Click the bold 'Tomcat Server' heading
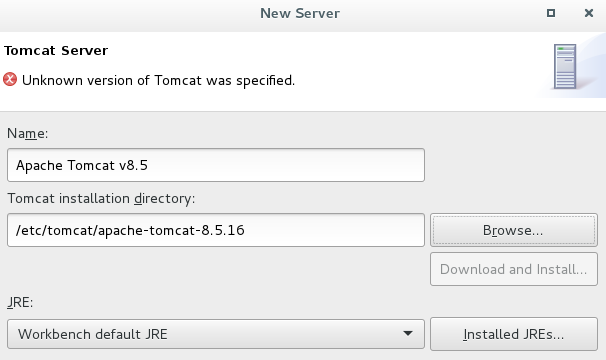The image size is (606, 360). point(56,51)
